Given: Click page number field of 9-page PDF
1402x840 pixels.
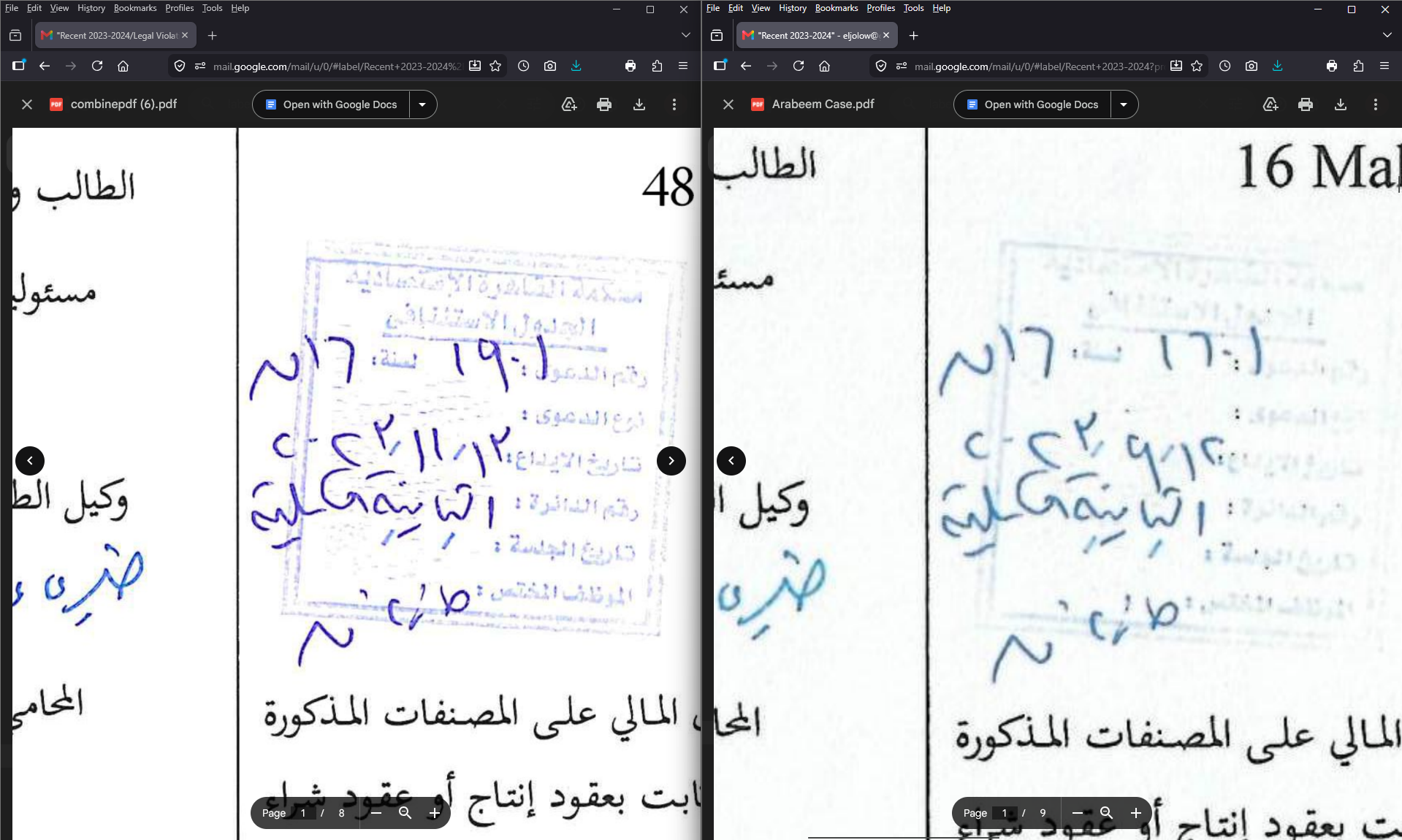Looking at the screenshot, I should coord(1005,813).
